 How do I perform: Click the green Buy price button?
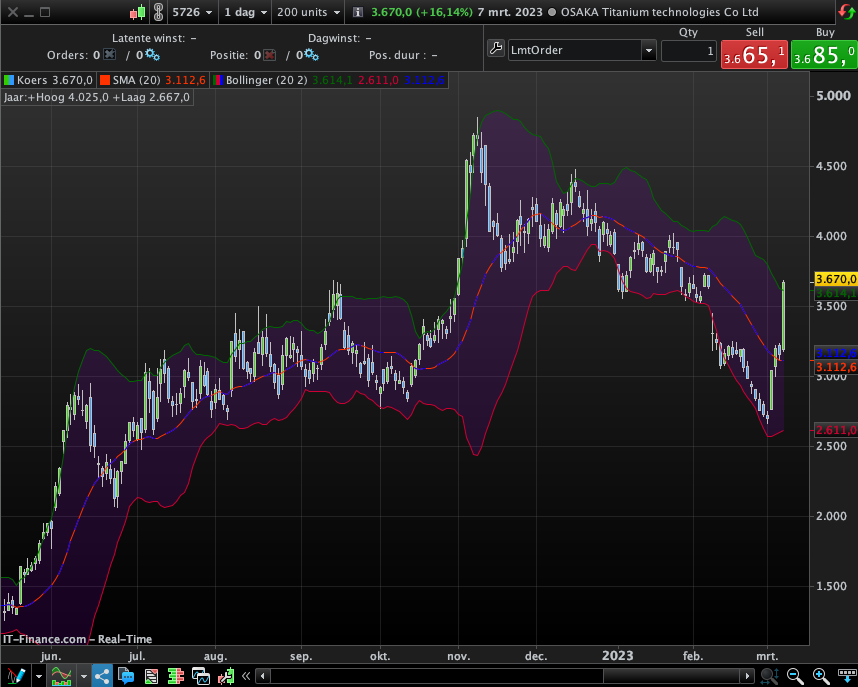click(822, 55)
